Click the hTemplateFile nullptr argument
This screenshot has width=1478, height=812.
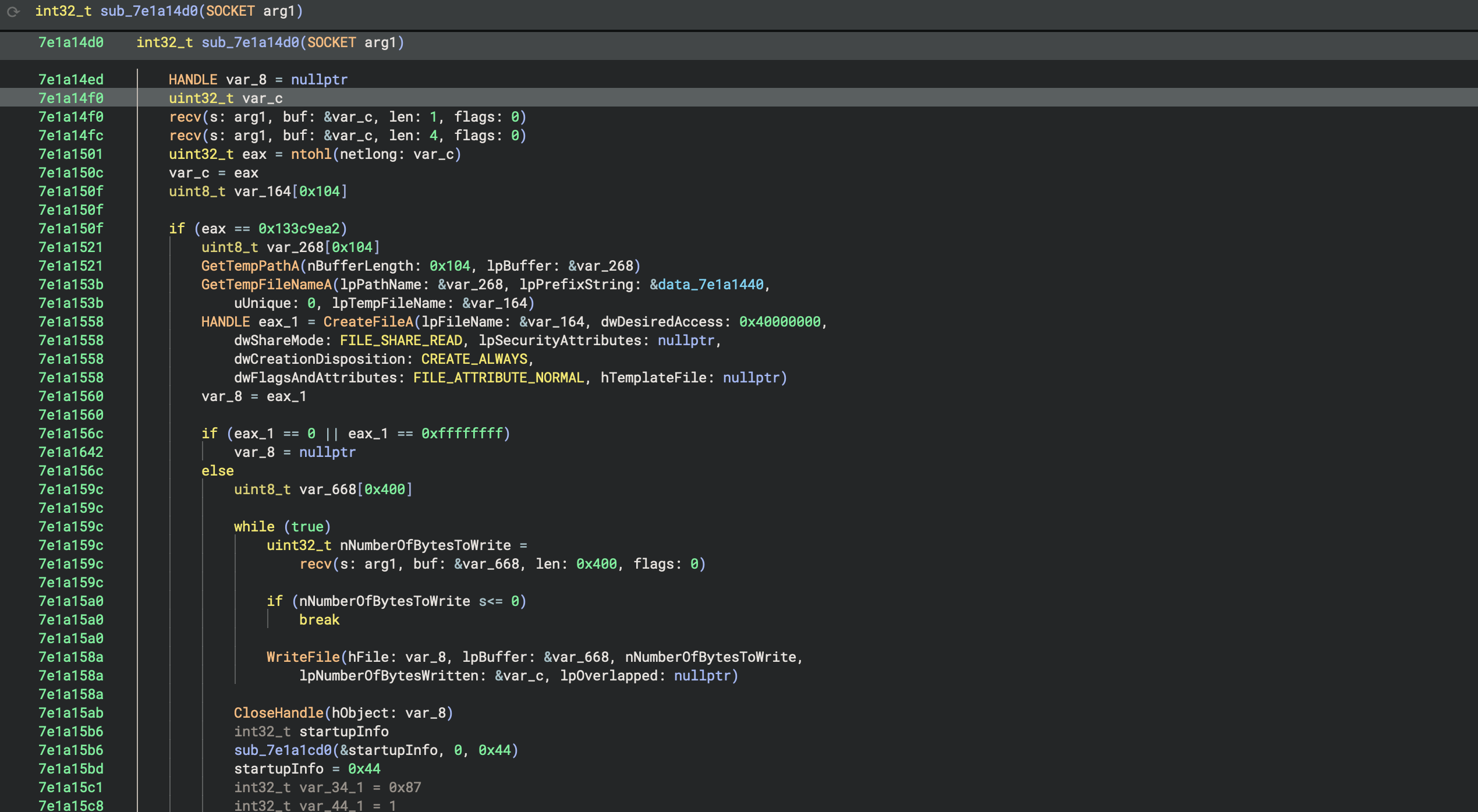click(x=751, y=378)
